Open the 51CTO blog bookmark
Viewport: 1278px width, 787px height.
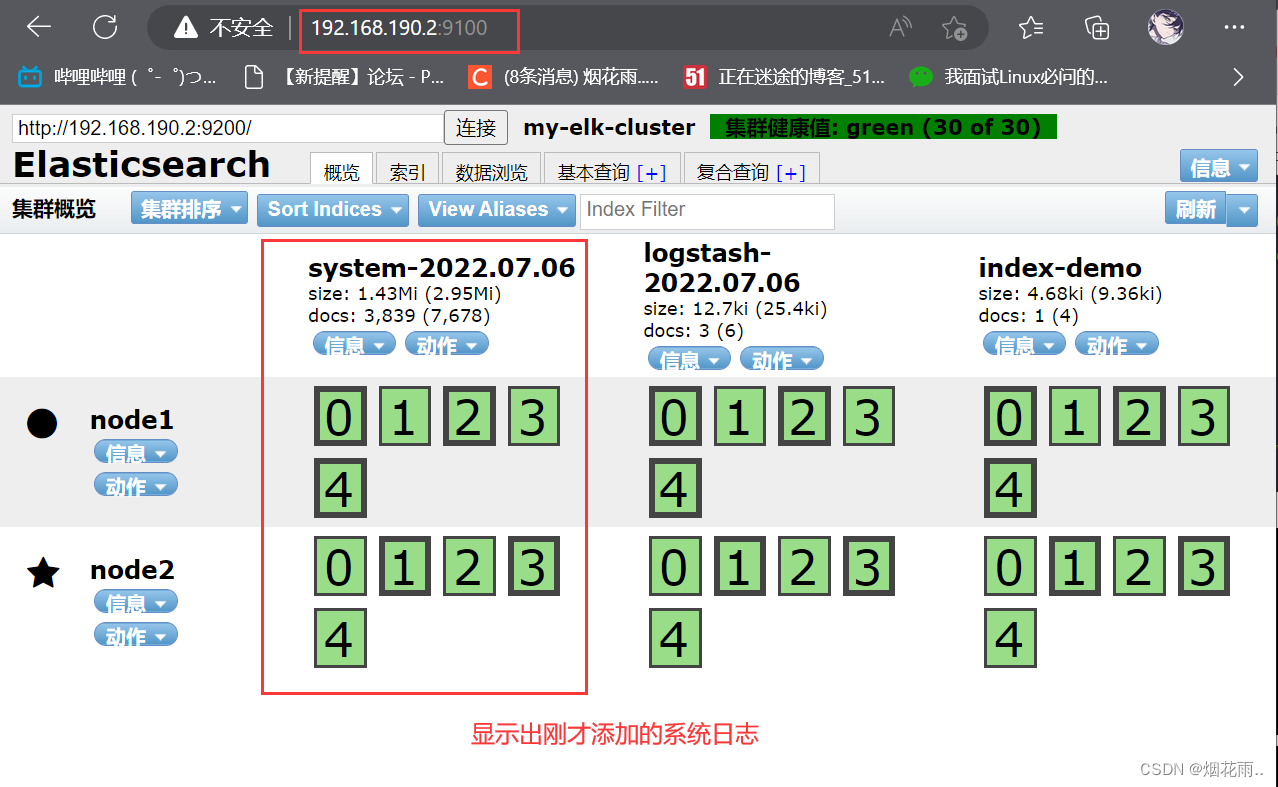tap(783, 76)
